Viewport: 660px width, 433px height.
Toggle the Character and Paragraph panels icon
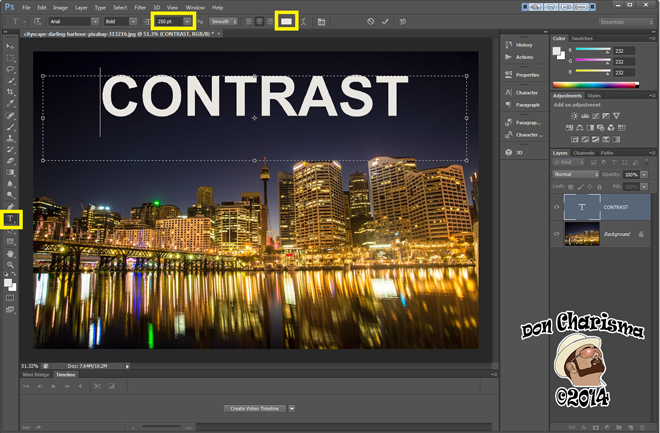321,21
